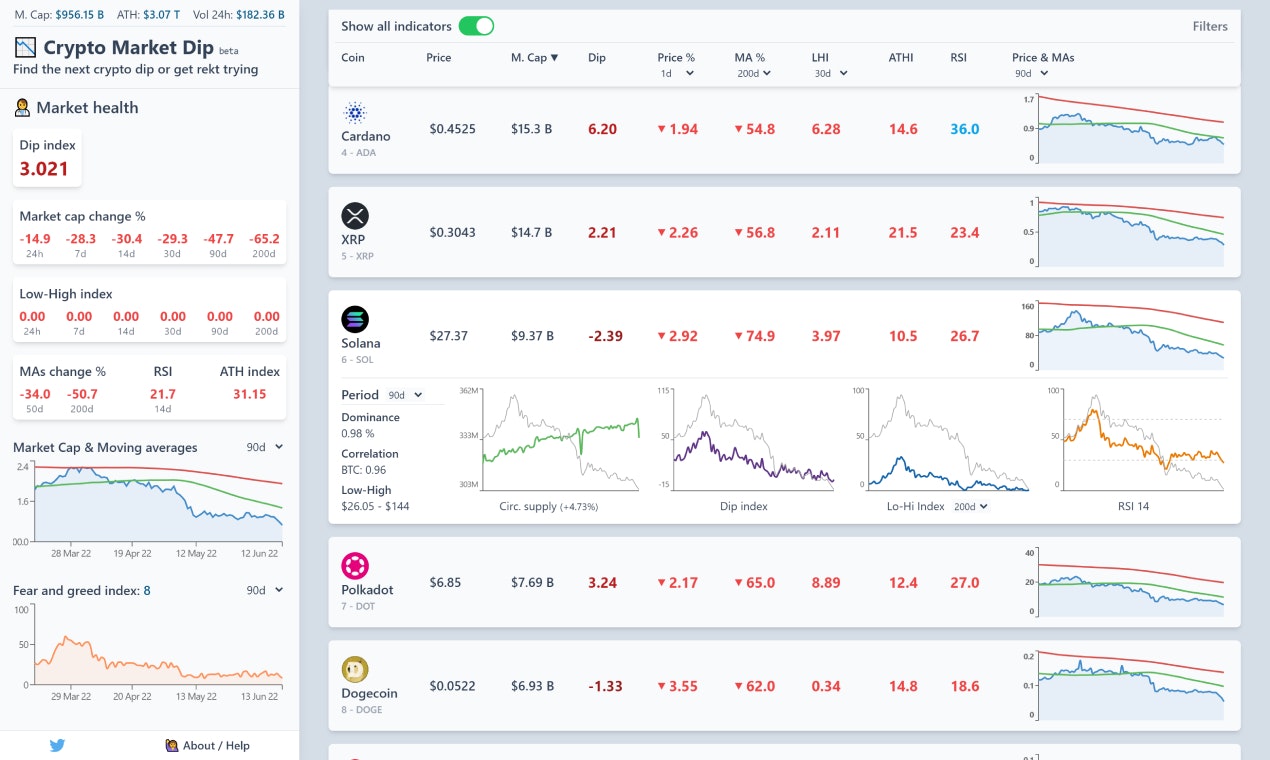Sort by Coin column header
This screenshot has width=1270, height=760.
click(x=353, y=57)
